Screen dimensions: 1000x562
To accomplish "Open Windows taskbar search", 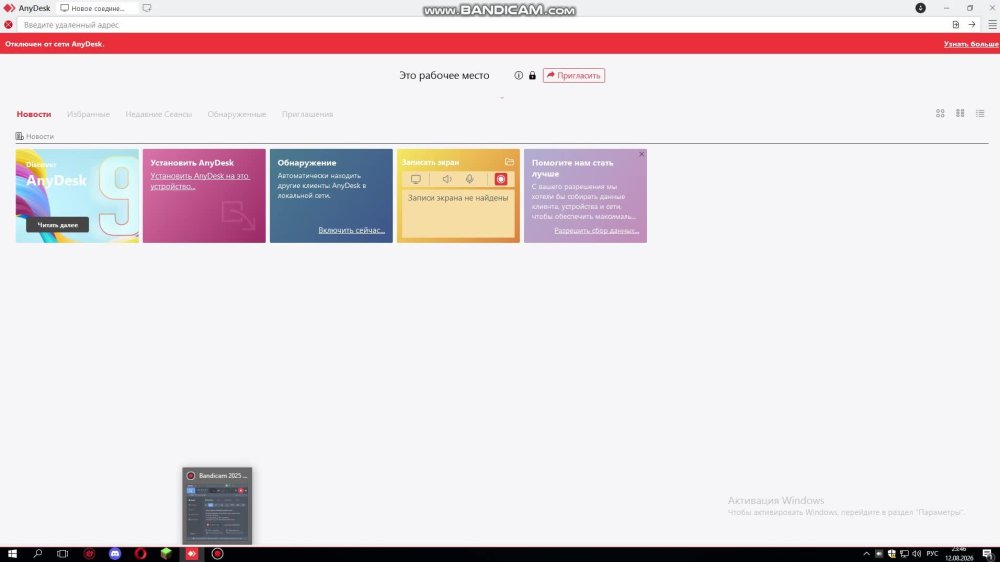I will tap(38, 554).
